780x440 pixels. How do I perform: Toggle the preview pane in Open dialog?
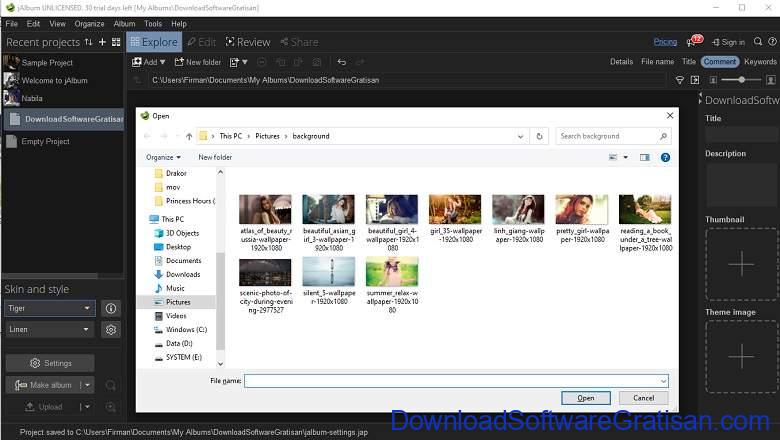(645, 158)
